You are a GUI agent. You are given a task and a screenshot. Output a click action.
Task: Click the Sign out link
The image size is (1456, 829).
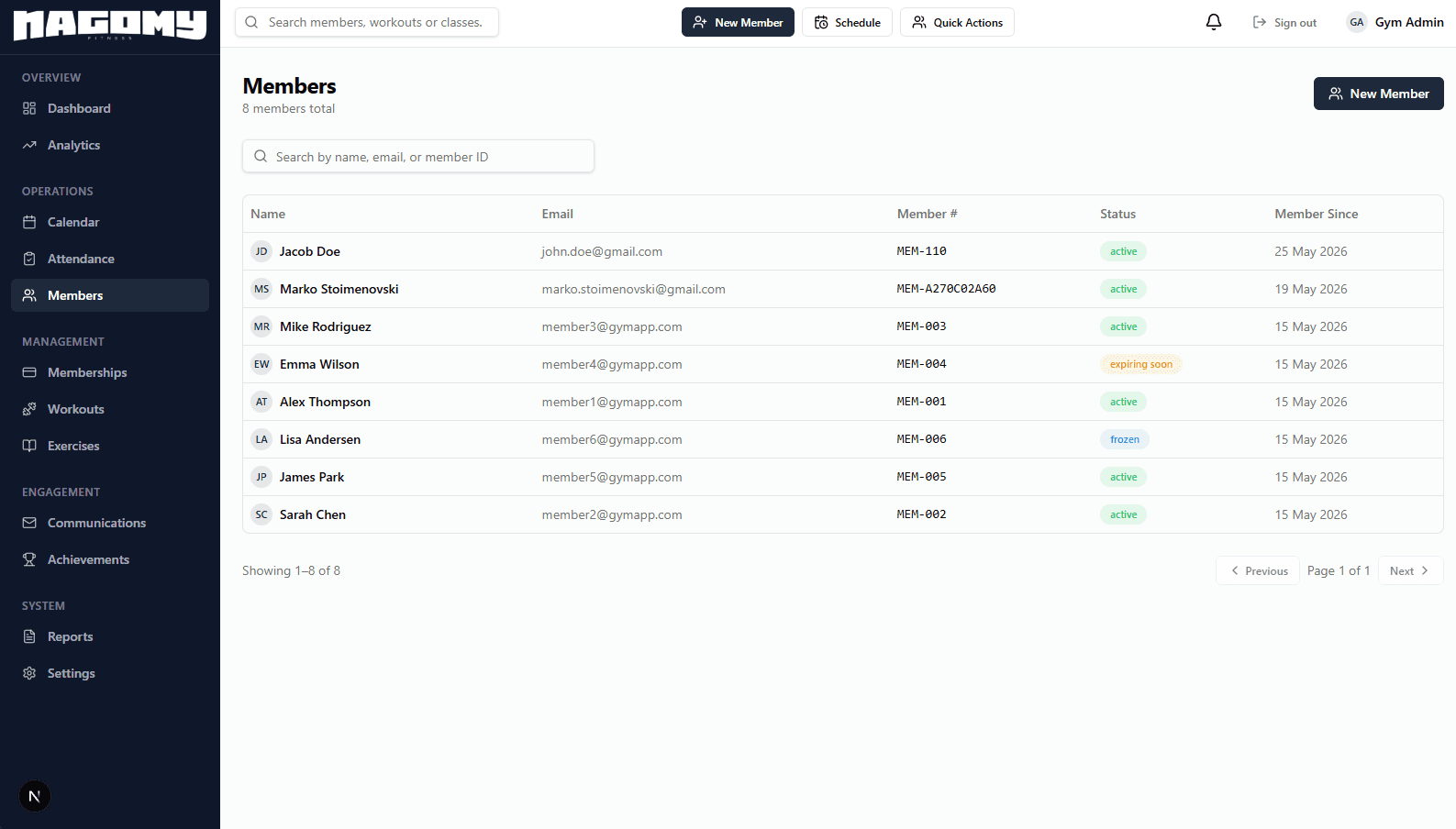1284,22
